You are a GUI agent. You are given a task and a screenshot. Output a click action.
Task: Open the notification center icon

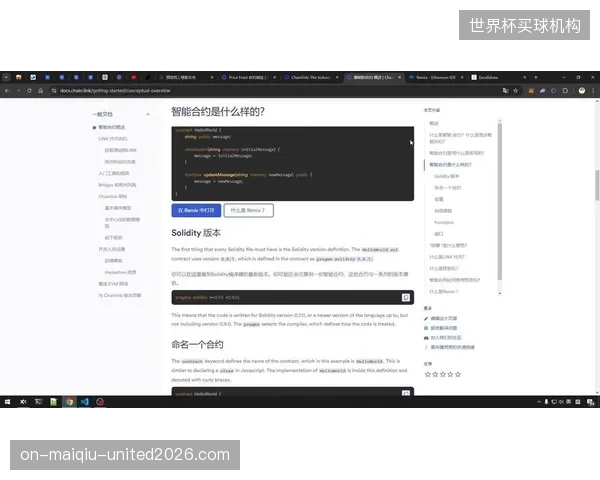pos(590,402)
